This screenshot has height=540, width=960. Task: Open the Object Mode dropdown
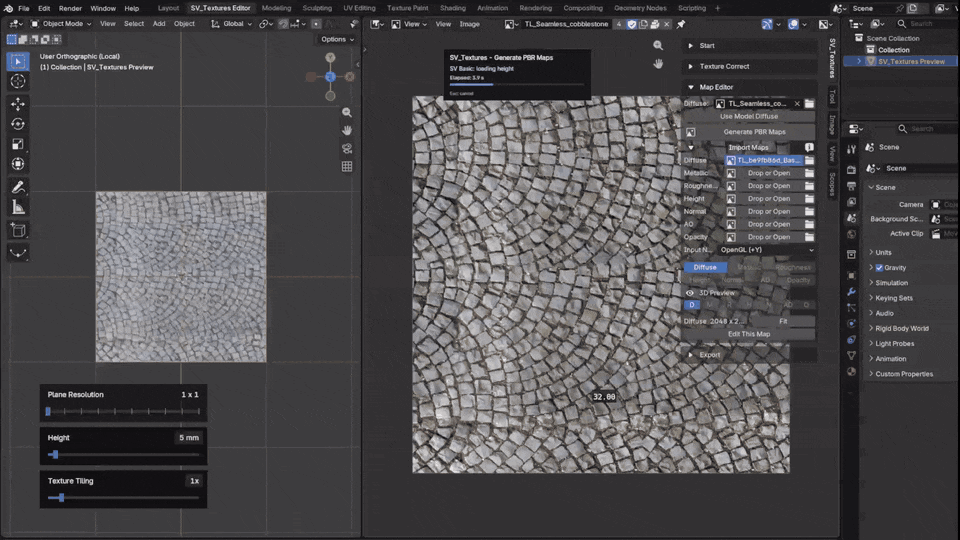pyautogui.click(x=61, y=24)
